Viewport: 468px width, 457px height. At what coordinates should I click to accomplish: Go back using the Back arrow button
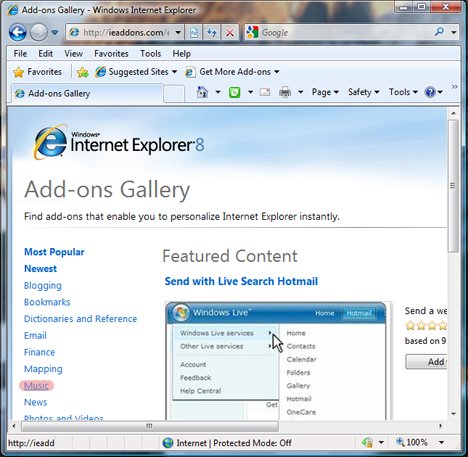pyautogui.click(x=18, y=33)
